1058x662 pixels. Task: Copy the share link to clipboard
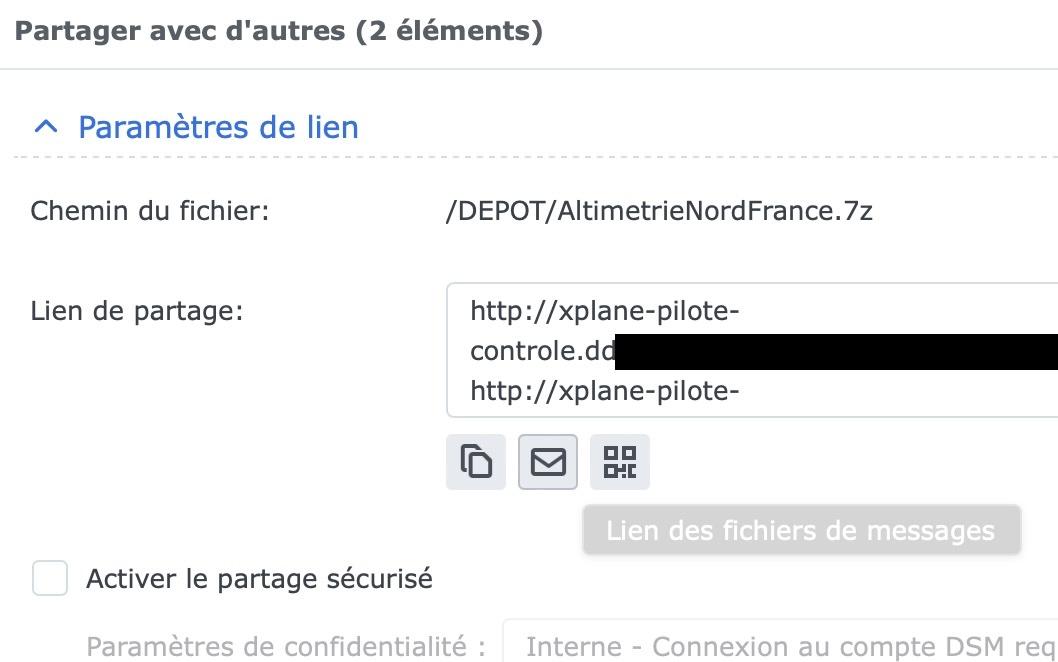(476, 462)
